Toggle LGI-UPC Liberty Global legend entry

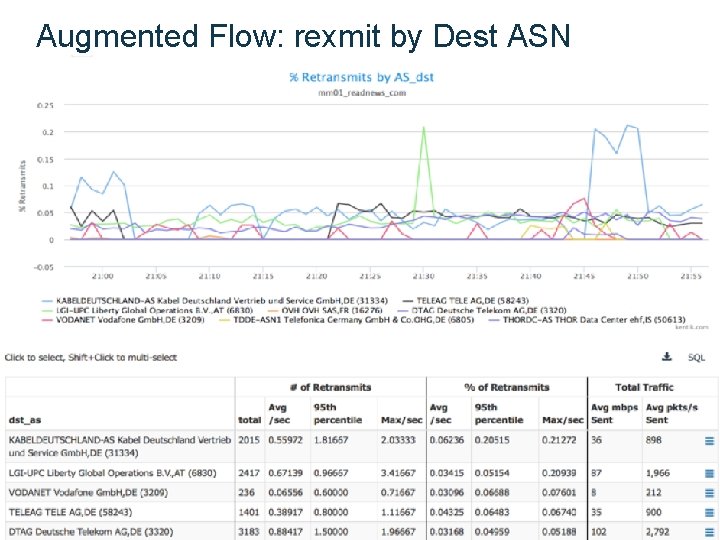click(147, 310)
